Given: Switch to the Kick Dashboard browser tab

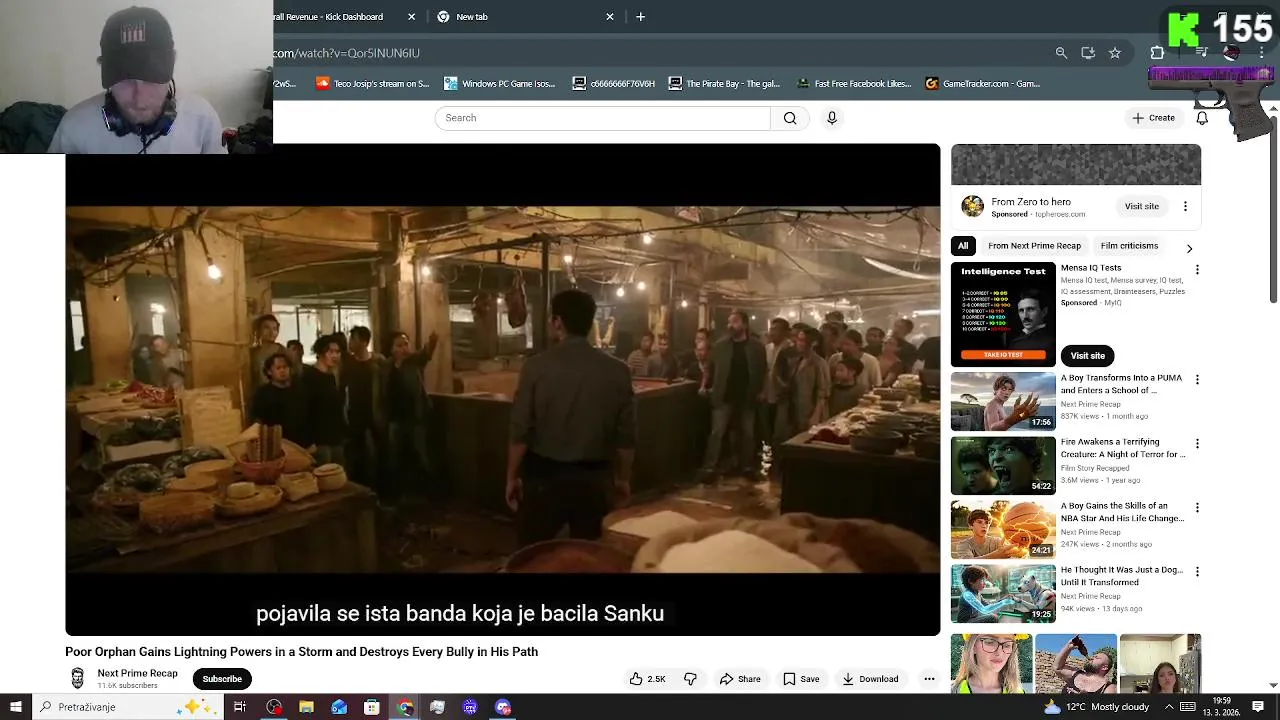Looking at the screenshot, I should coord(343,17).
